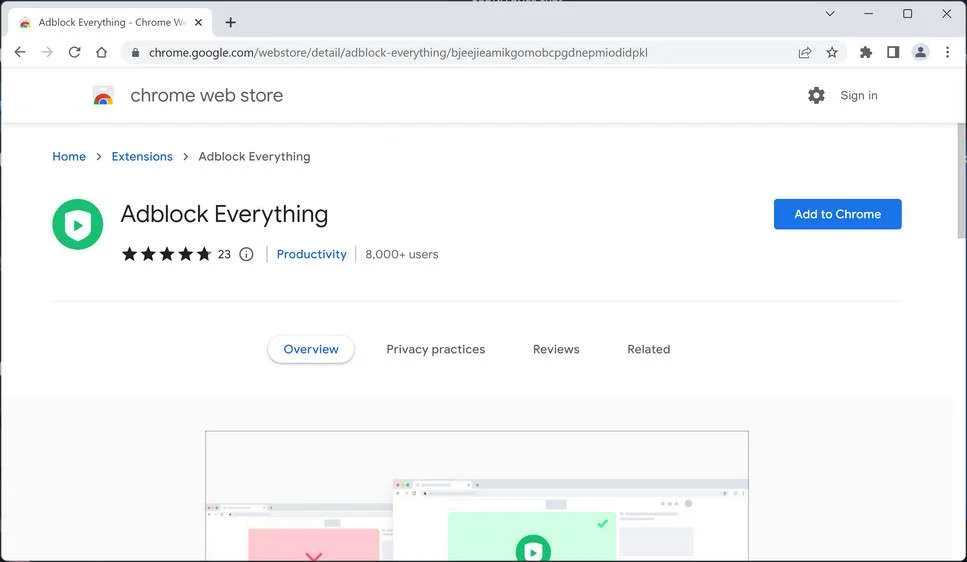Open the Reviews tab
Screen dimensions: 967x562
[x=556, y=349]
